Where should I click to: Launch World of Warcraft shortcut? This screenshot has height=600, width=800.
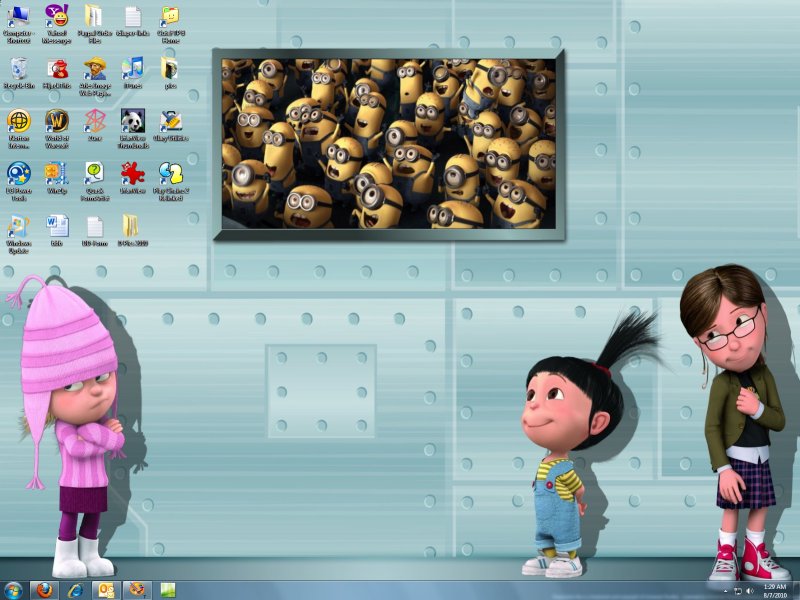click(57, 129)
